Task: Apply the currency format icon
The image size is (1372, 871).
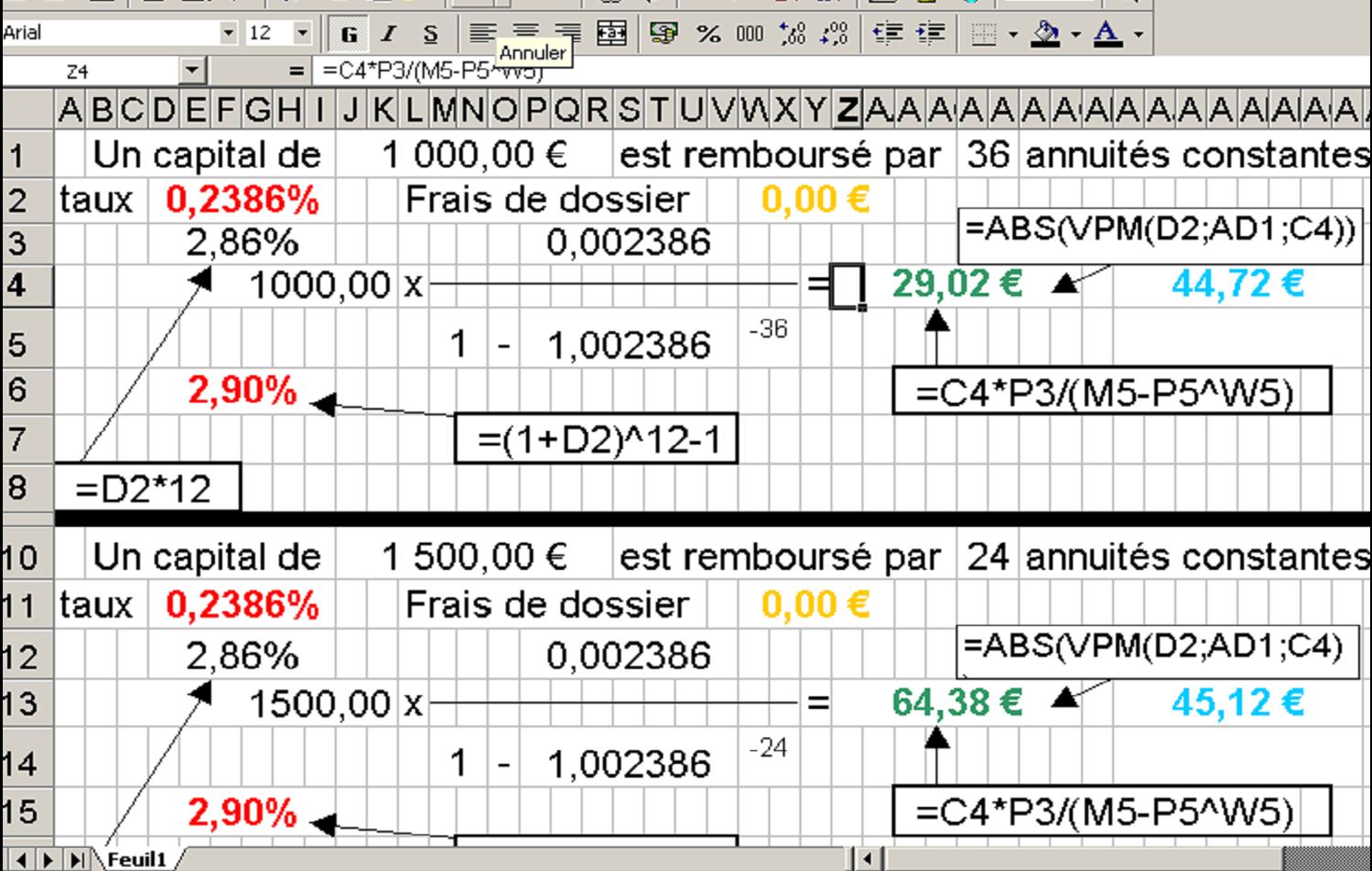Action: [x=664, y=35]
